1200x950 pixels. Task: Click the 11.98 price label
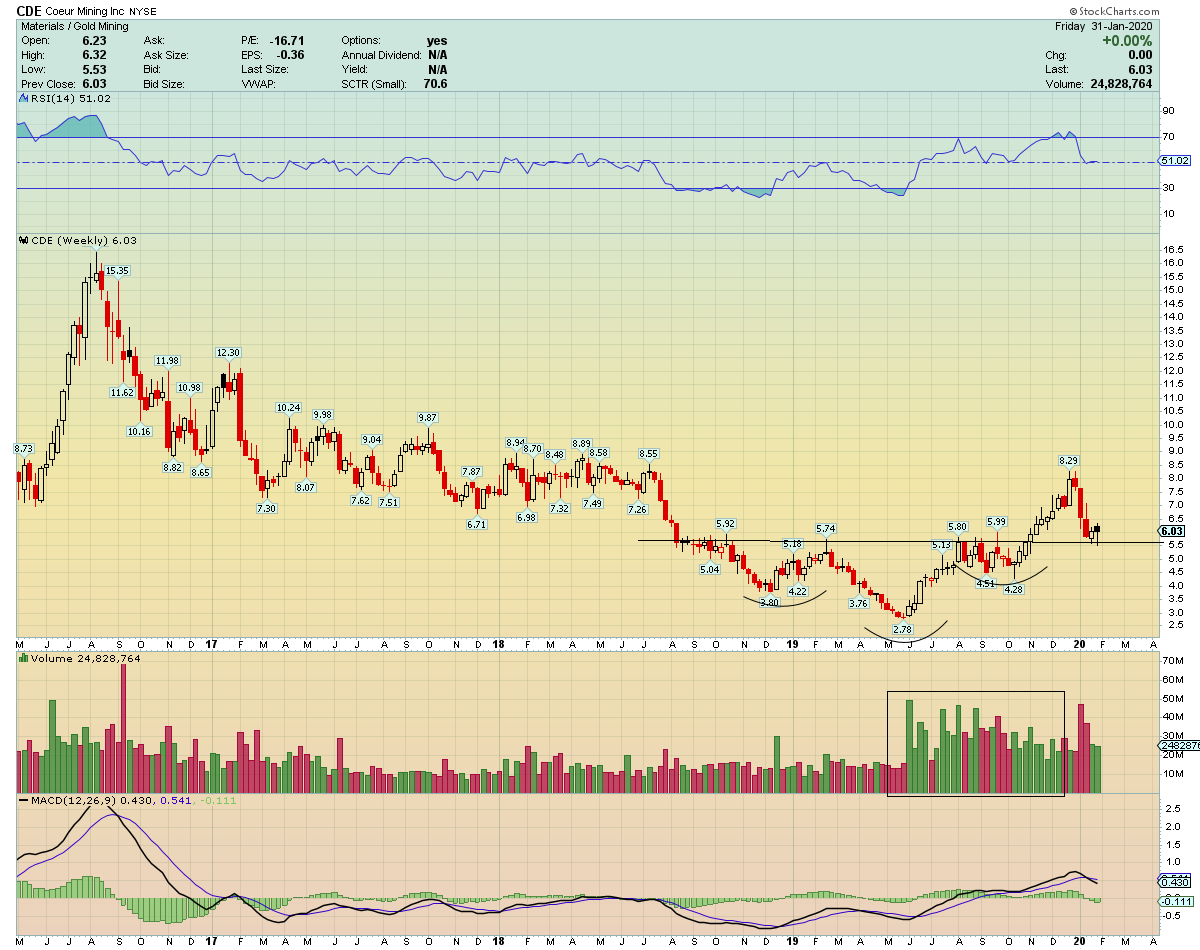[167, 361]
